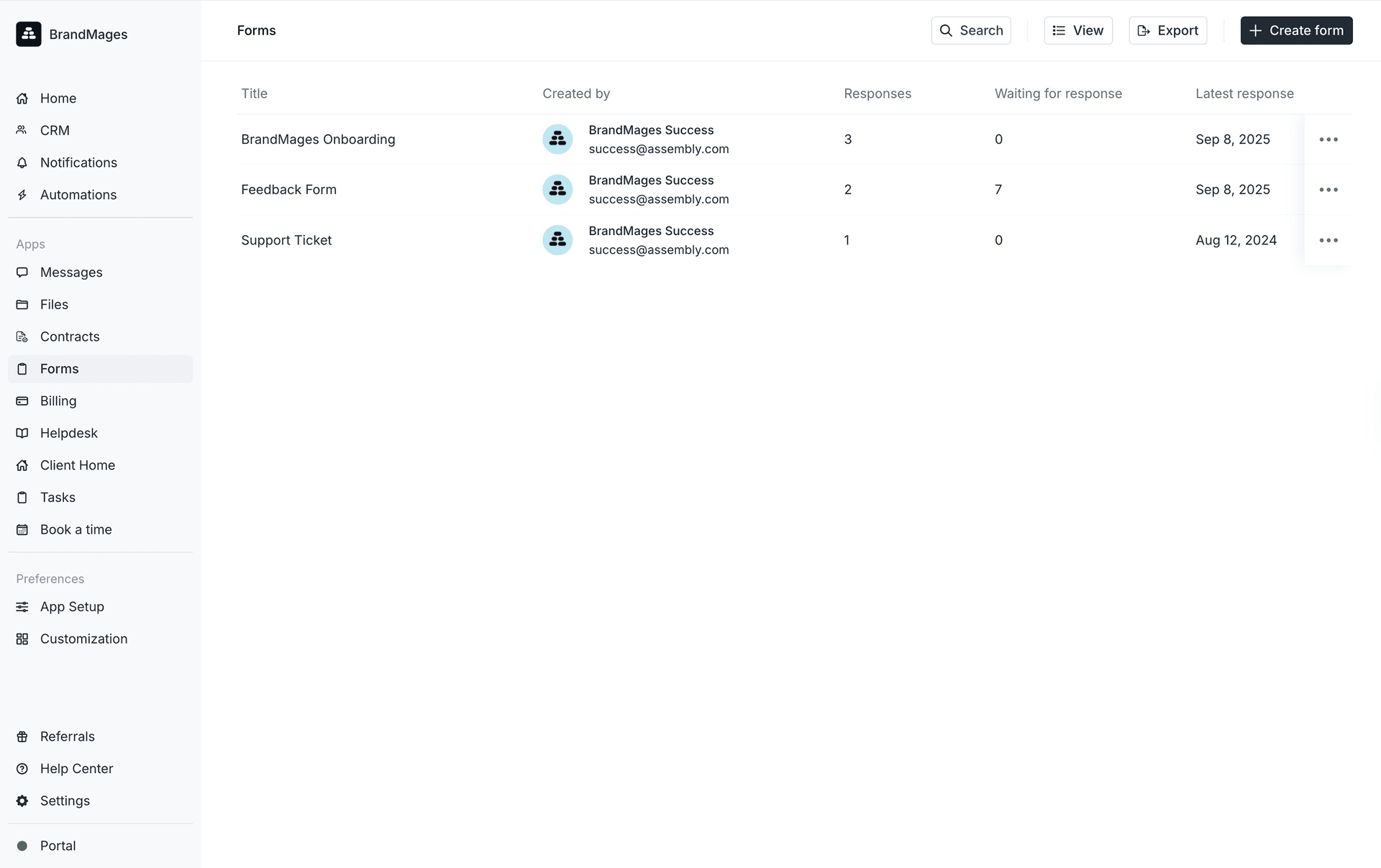Open Helpdesk via the book icon

tap(22, 433)
